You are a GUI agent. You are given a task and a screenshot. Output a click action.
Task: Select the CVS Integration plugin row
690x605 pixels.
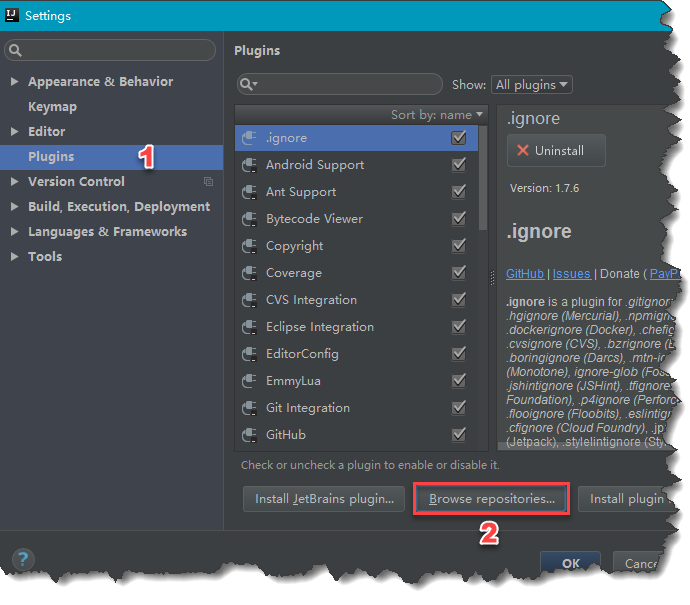356,300
